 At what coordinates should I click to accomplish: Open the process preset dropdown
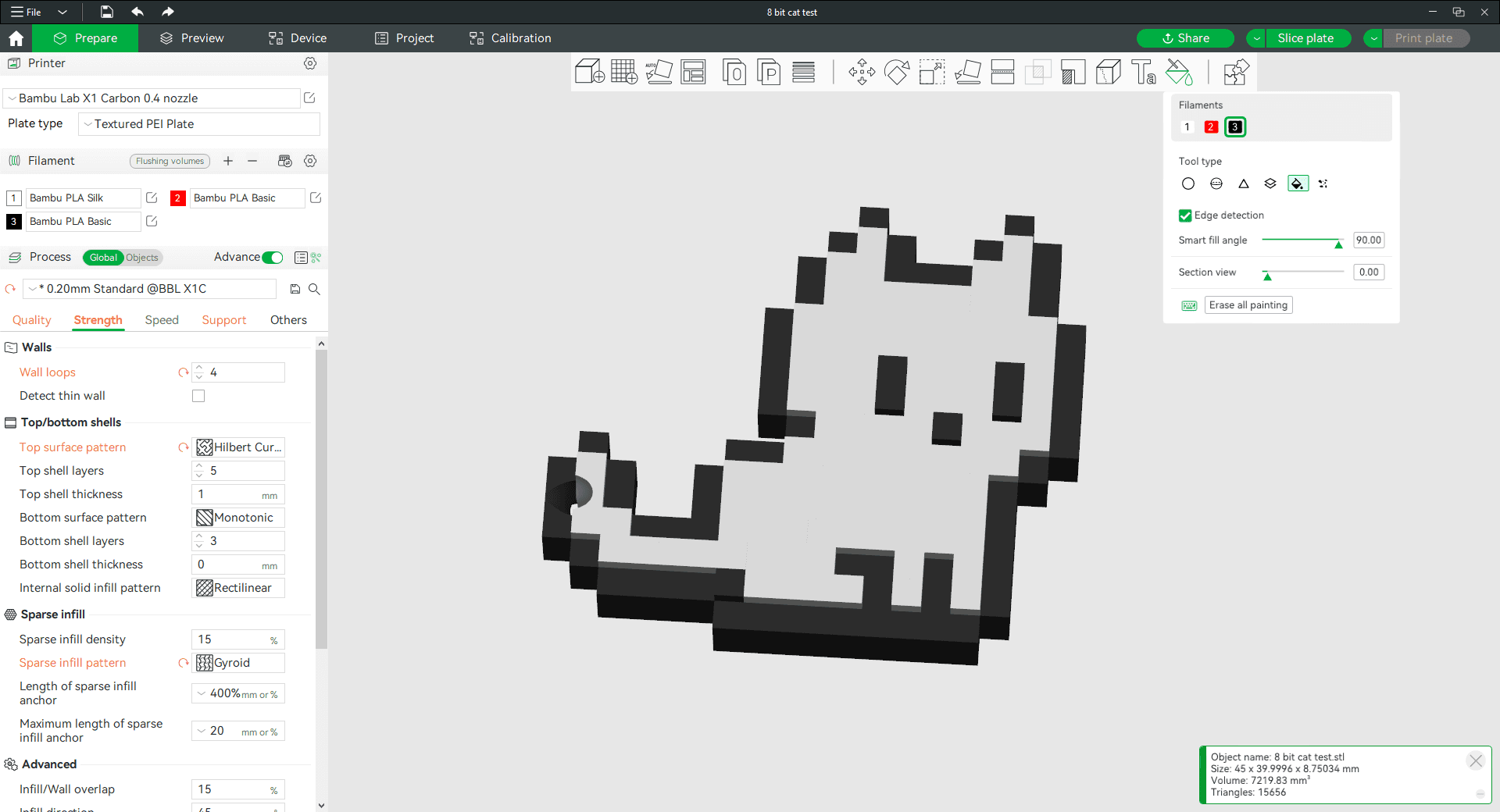(x=149, y=289)
